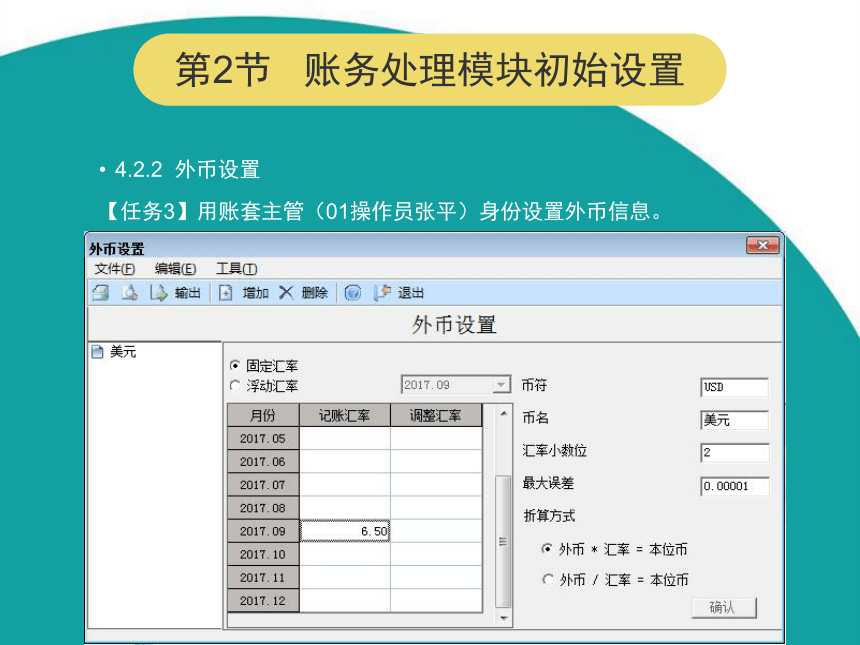The width and height of the screenshot is (860, 645).
Task: Select row 2017.12
Action: pyautogui.click(x=263, y=600)
